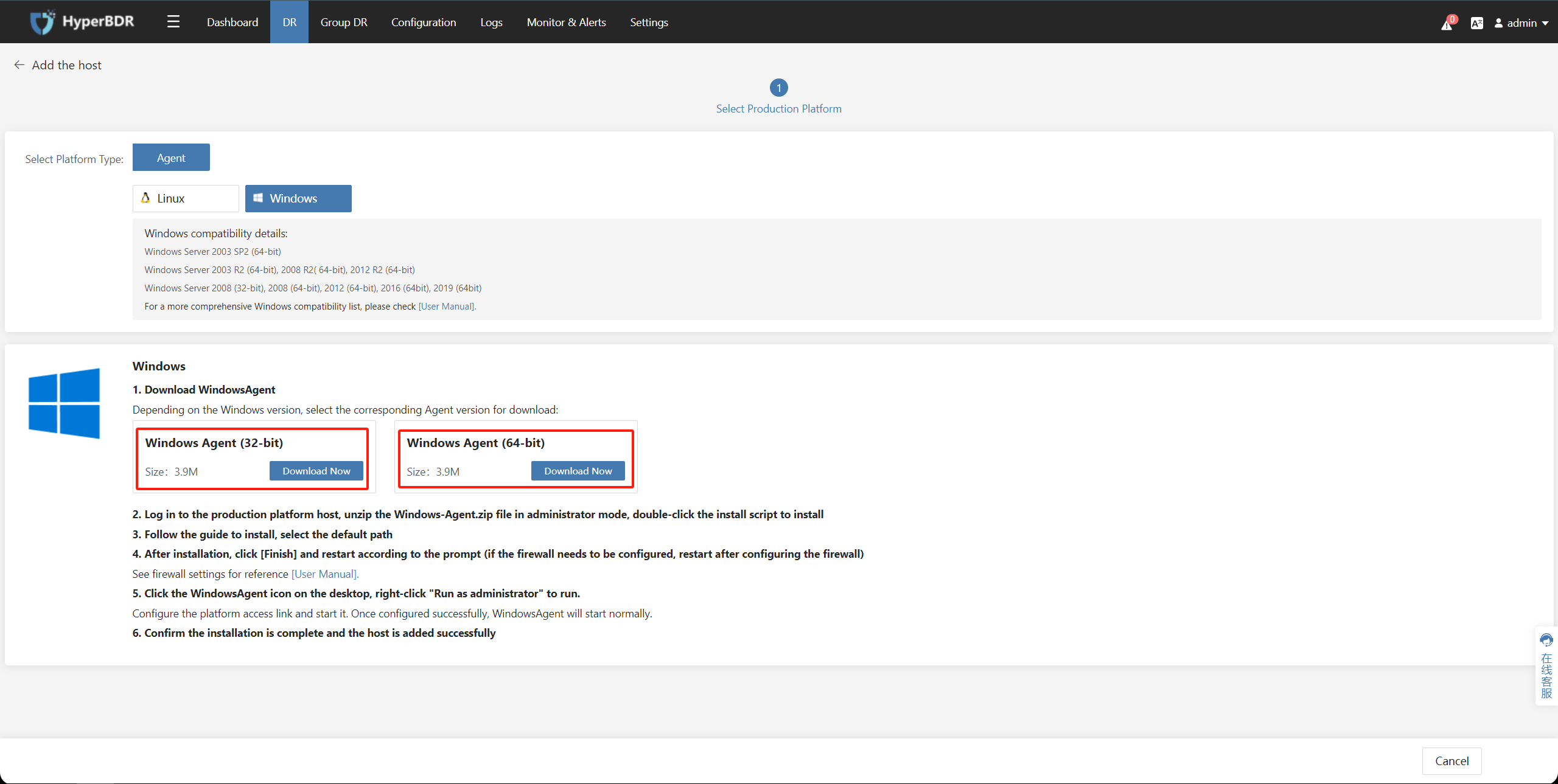Viewport: 1558px width, 784px height.
Task: Click the admin user profile icon
Action: tap(1497, 22)
